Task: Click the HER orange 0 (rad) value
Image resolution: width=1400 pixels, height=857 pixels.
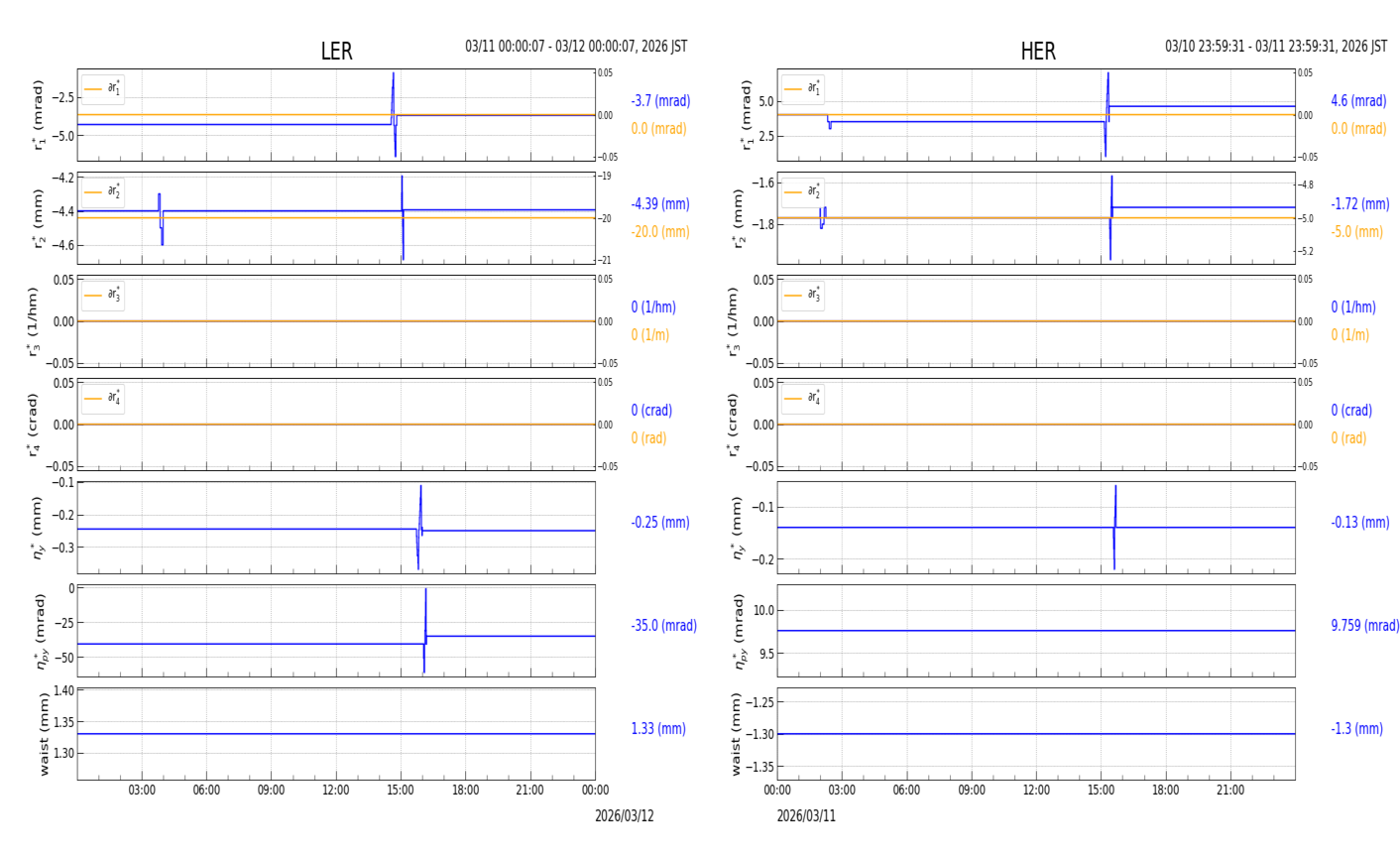Action: [1348, 438]
